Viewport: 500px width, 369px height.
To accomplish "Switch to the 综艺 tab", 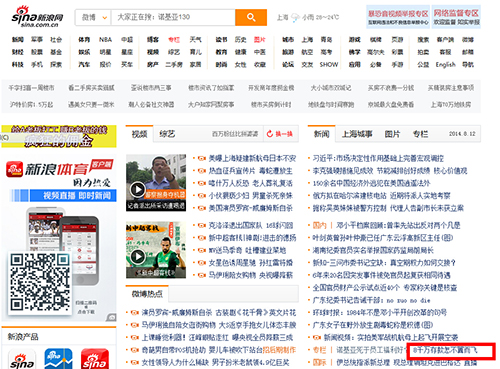I will [x=167, y=134].
